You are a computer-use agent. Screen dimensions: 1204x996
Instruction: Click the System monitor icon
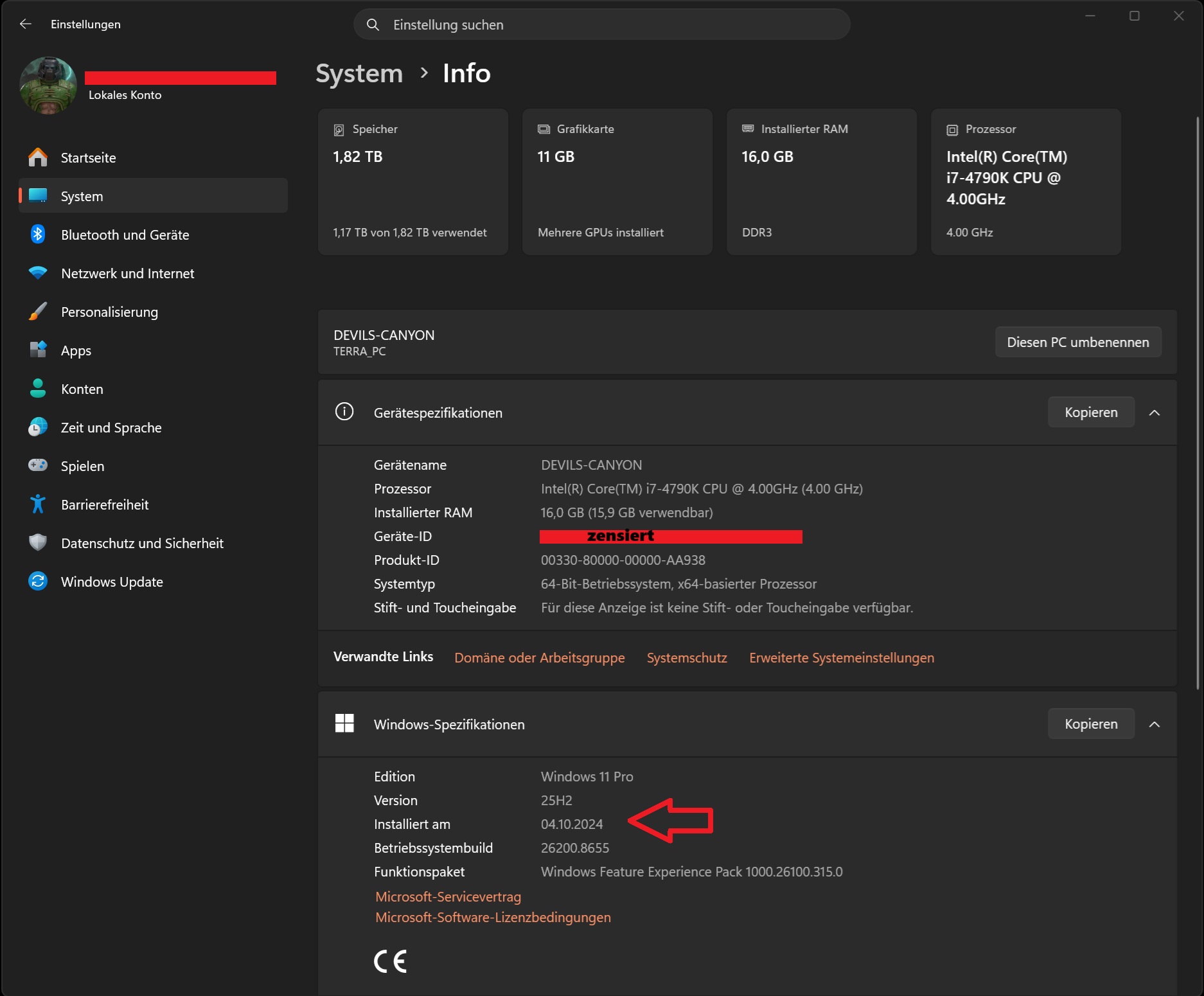(x=38, y=196)
